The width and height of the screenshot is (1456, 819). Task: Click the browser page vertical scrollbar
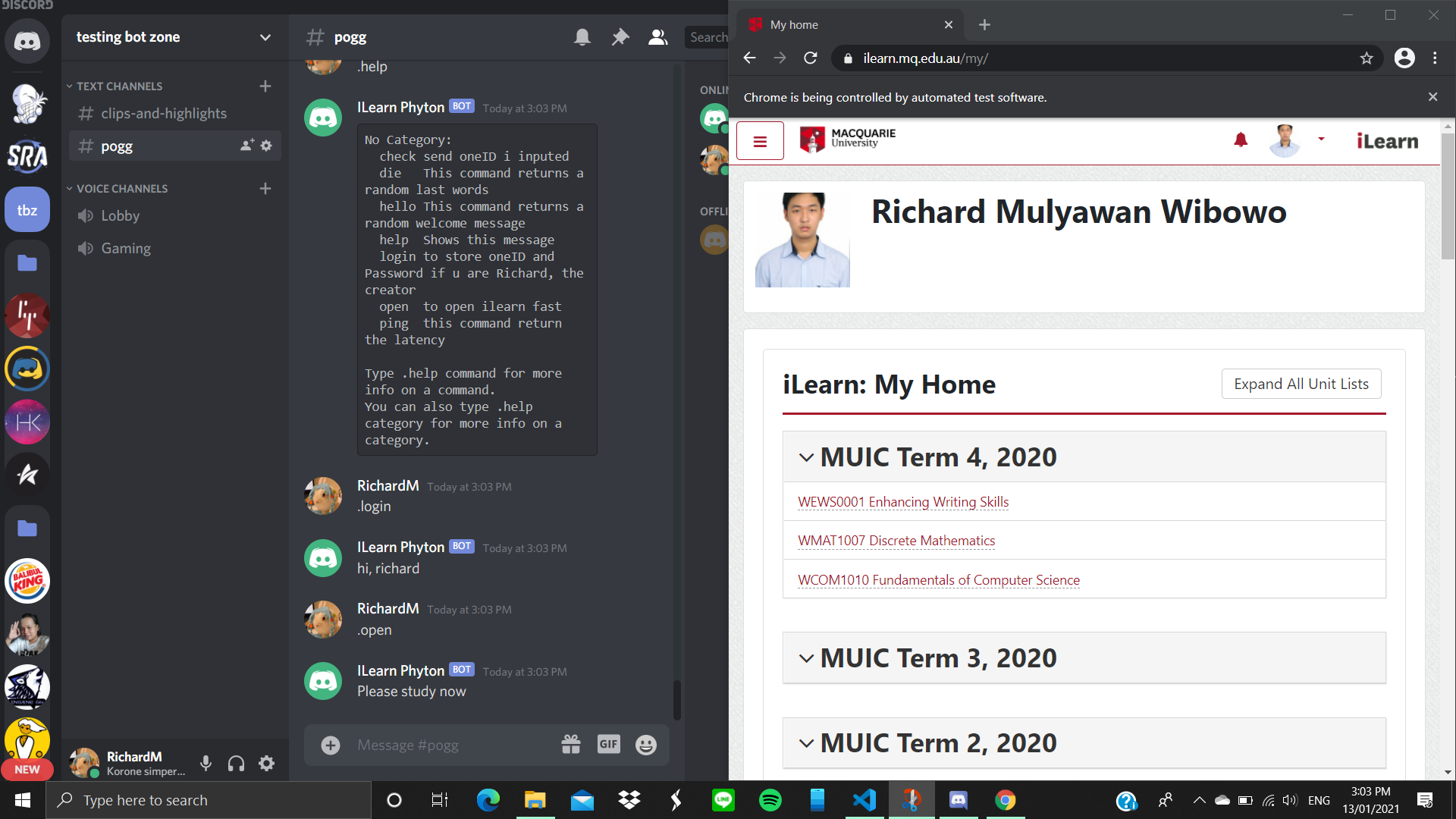[x=1448, y=196]
